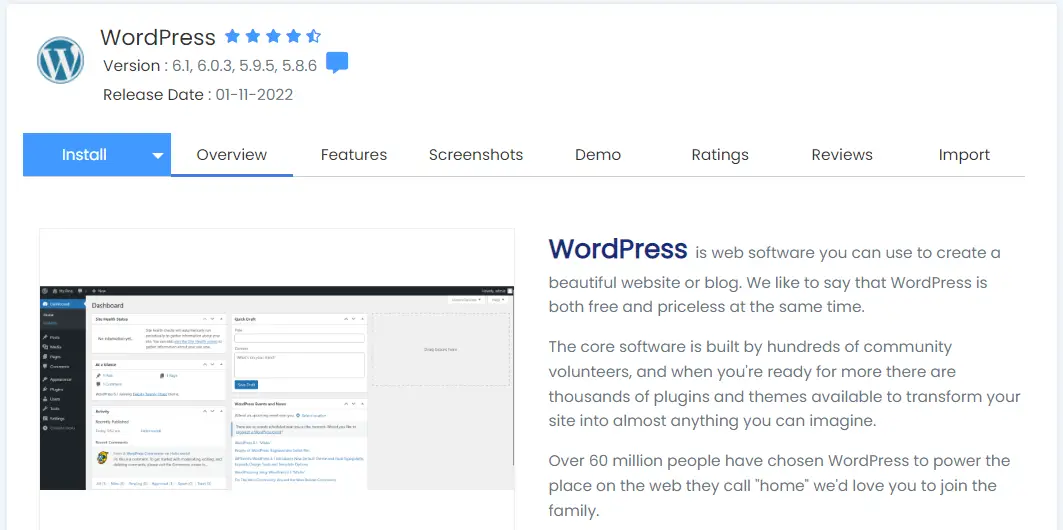This screenshot has width=1063, height=530.
Task: Switch to the Import tab
Action: coord(964,155)
